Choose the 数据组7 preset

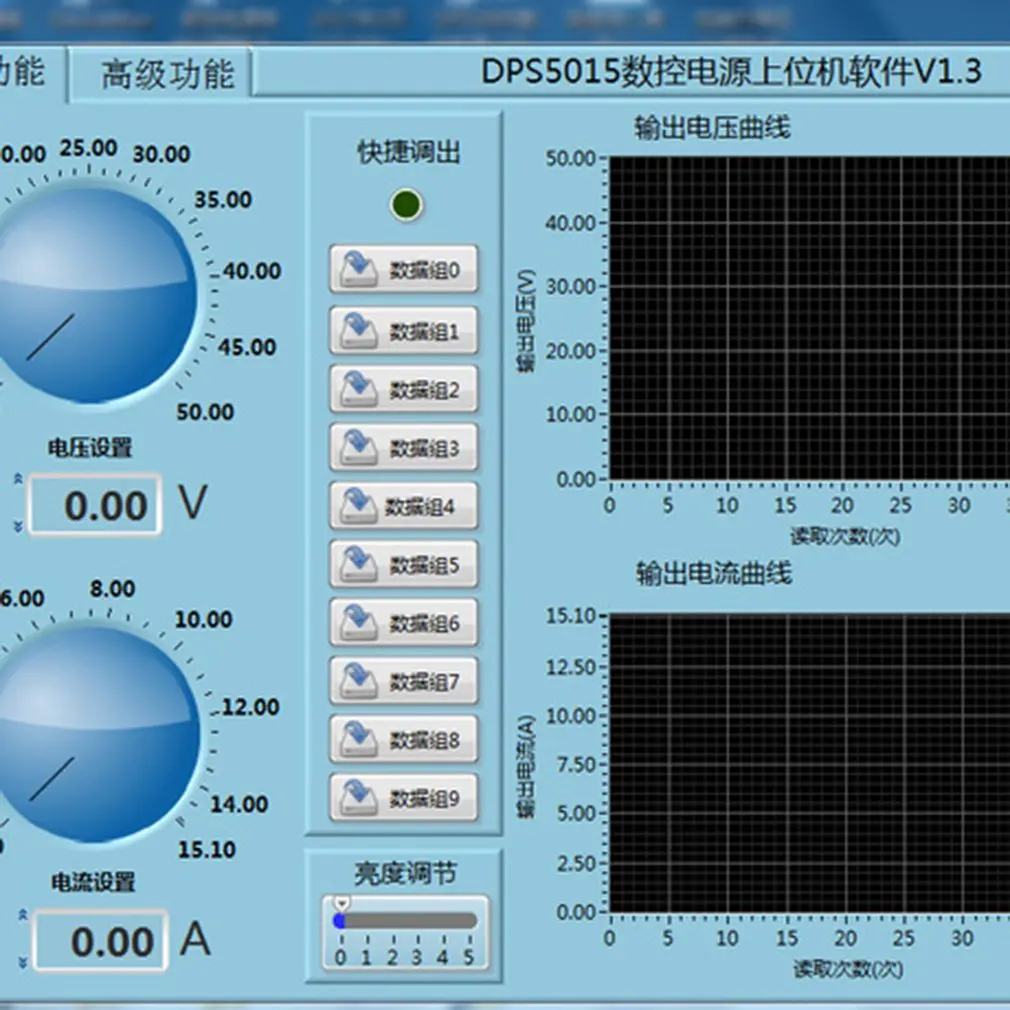pos(404,681)
